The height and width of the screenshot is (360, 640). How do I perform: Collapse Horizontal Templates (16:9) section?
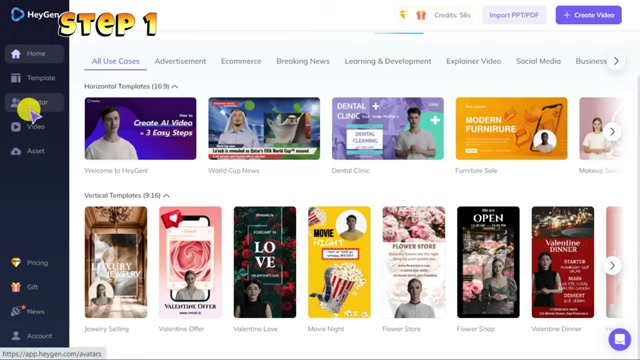click(x=175, y=87)
